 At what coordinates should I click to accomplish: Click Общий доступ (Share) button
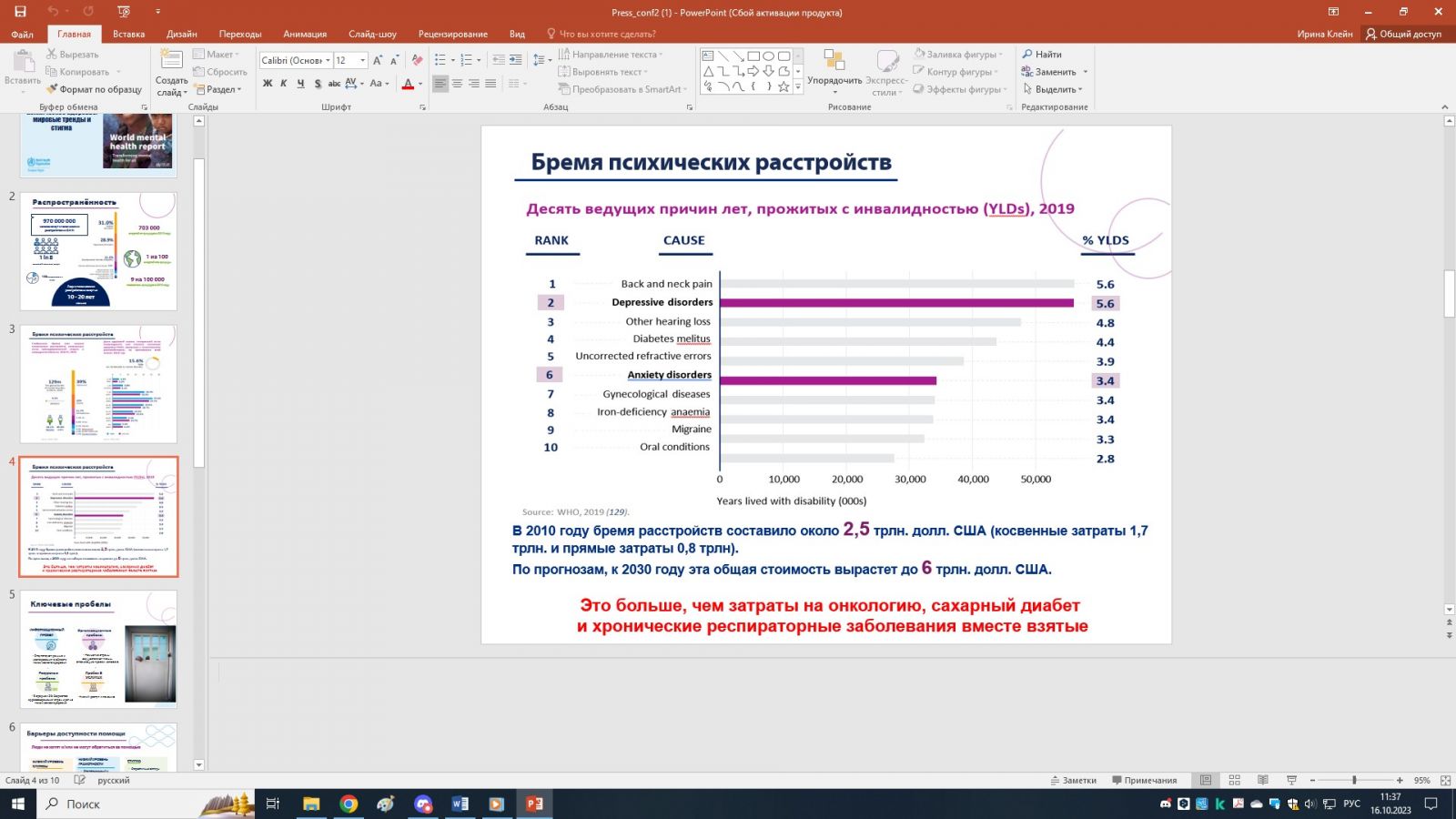click(x=1403, y=34)
